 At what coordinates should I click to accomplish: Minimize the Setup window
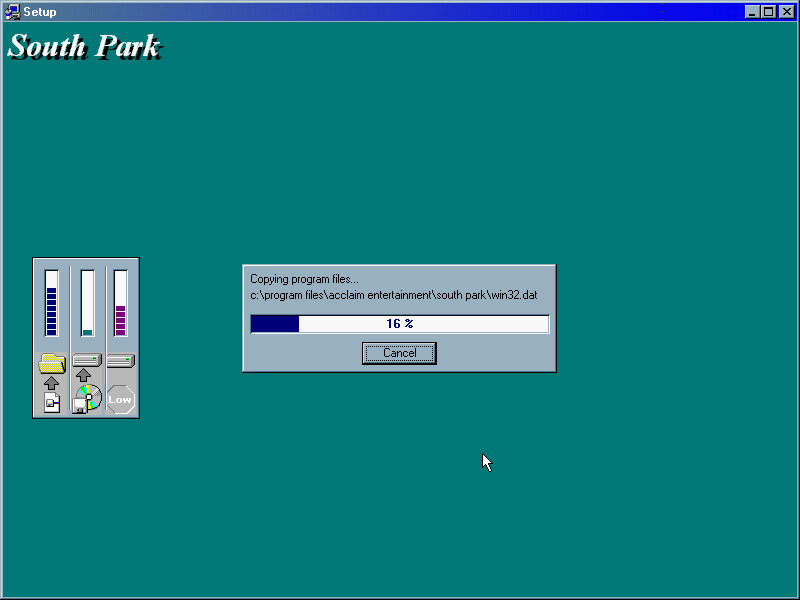click(x=753, y=12)
